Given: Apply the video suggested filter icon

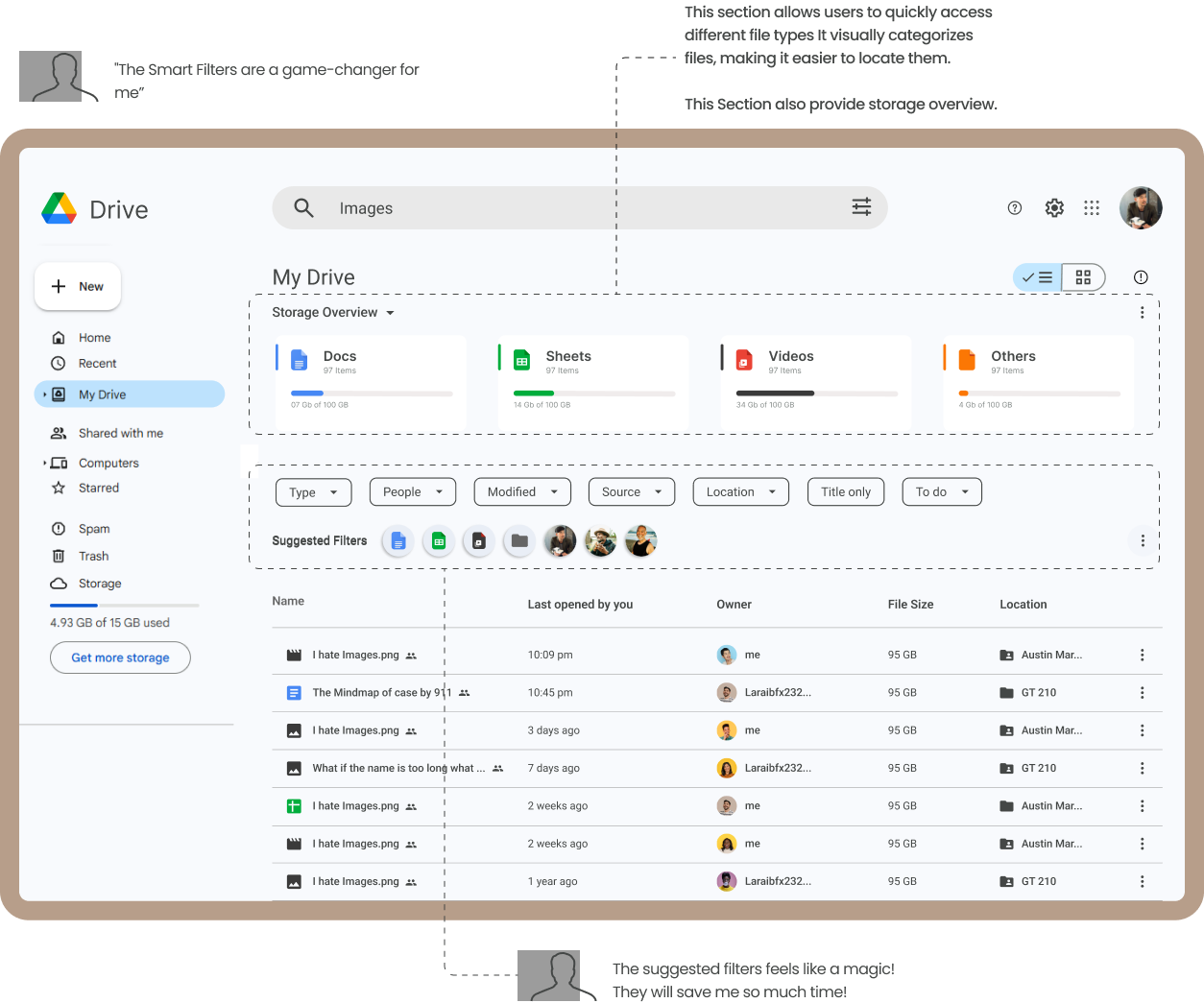Looking at the screenshot, I should point(479,541).
